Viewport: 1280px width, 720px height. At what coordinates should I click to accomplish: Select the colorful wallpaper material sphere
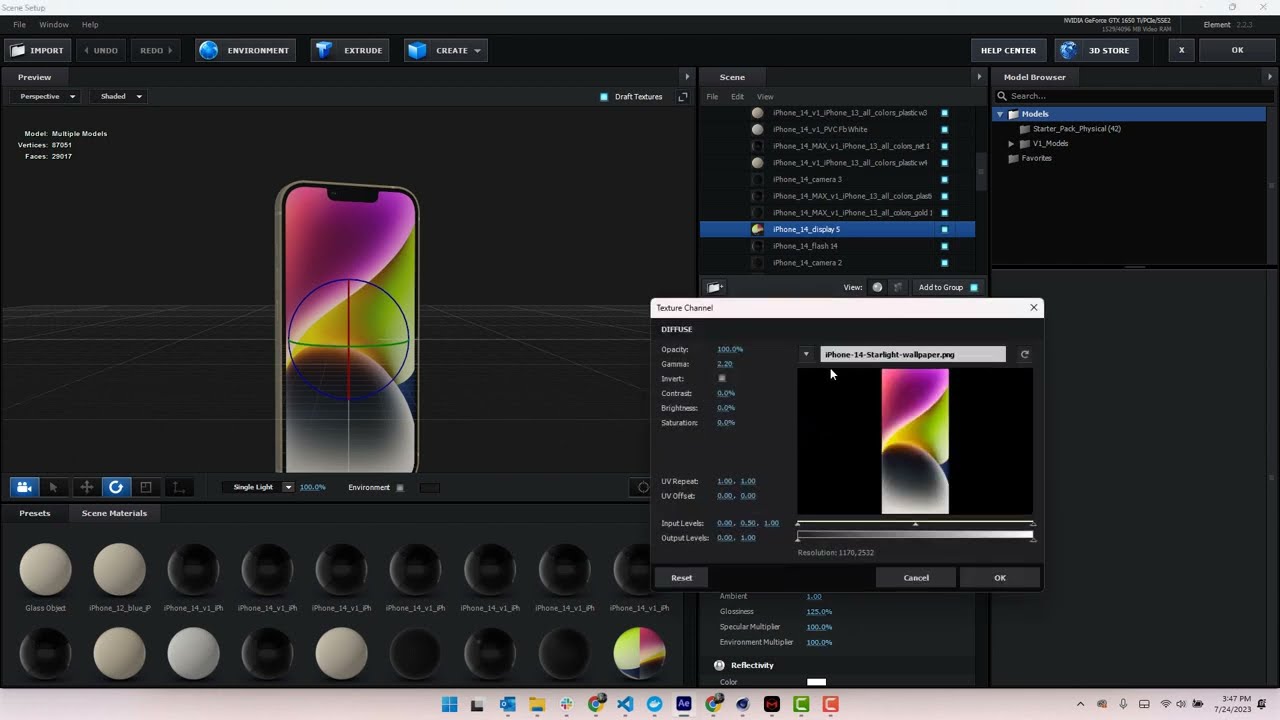(x=639, y=653)
